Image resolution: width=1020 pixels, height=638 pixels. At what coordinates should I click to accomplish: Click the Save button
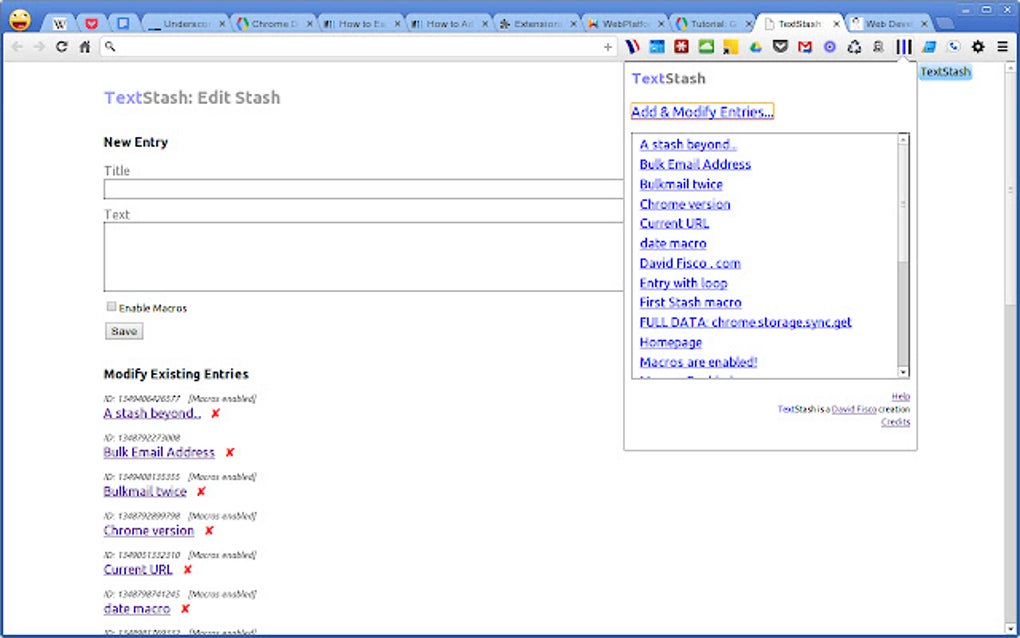pos(122,330)
